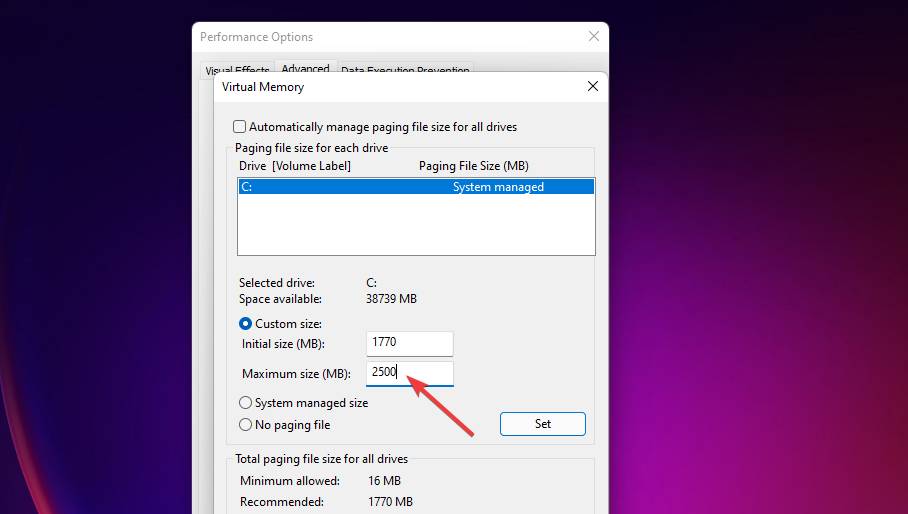908x514 pixels.
Task: Select drive C: row in paging list
Action: pos(416,187)
